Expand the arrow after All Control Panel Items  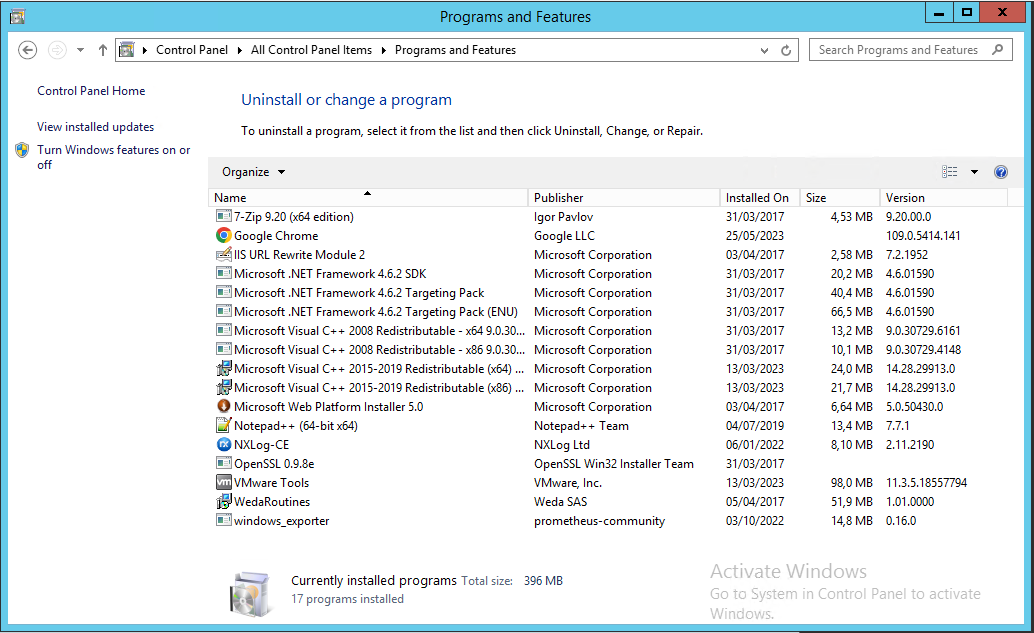383,50
